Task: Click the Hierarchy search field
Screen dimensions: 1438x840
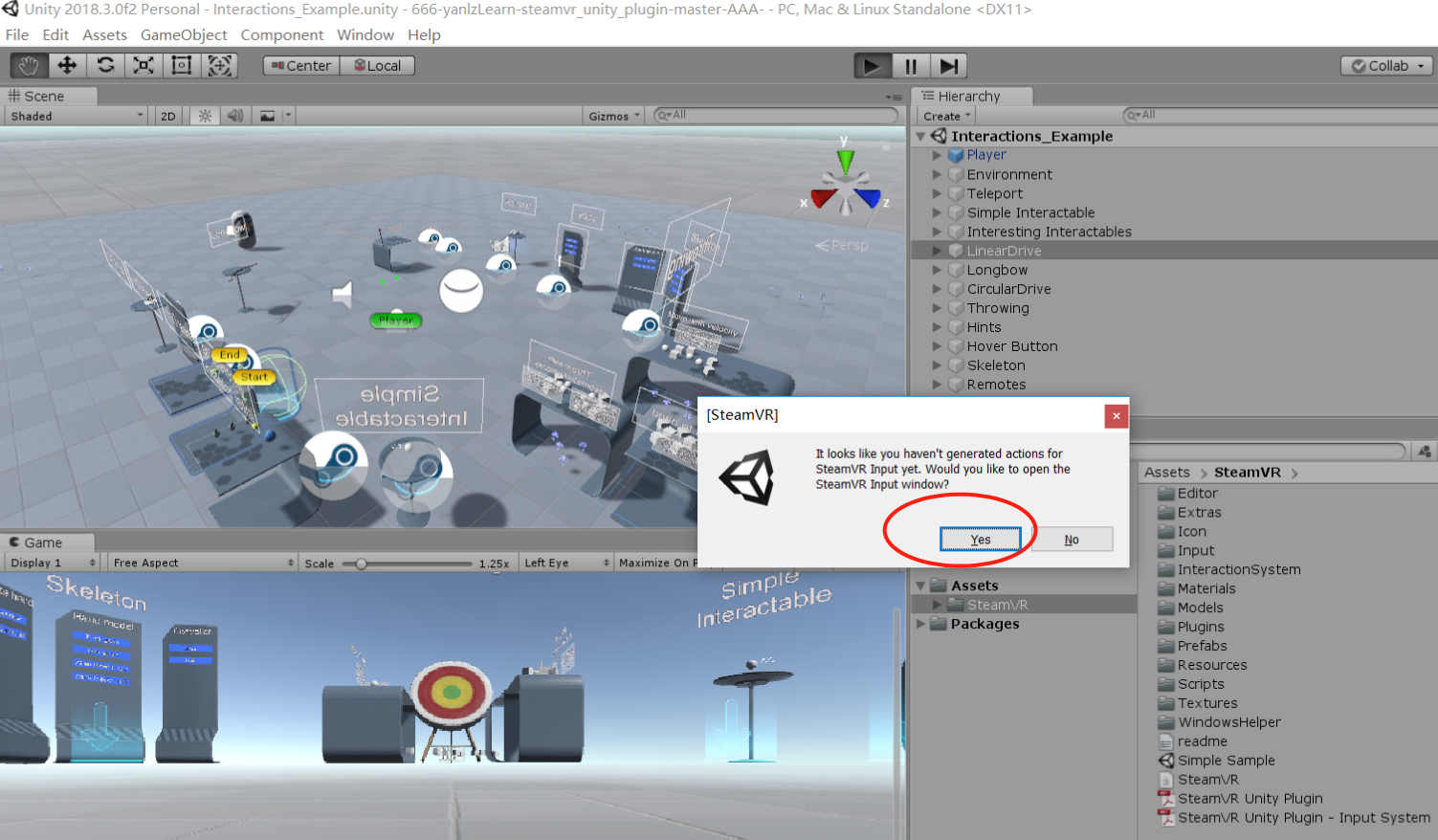Action: point(1279,115)
